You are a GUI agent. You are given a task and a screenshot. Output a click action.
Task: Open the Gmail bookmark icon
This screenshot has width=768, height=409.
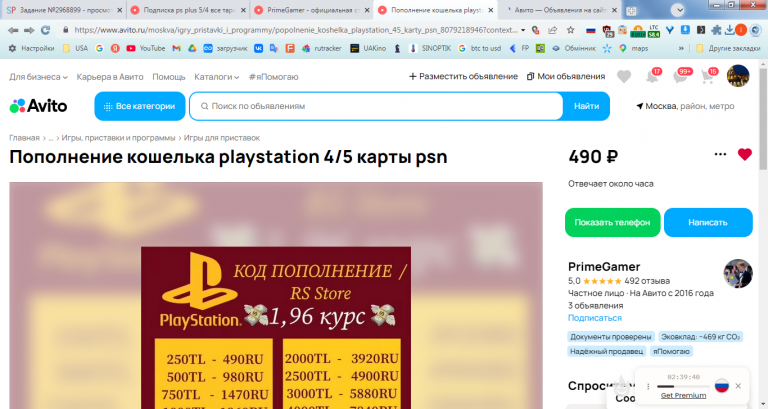(176, 48)
